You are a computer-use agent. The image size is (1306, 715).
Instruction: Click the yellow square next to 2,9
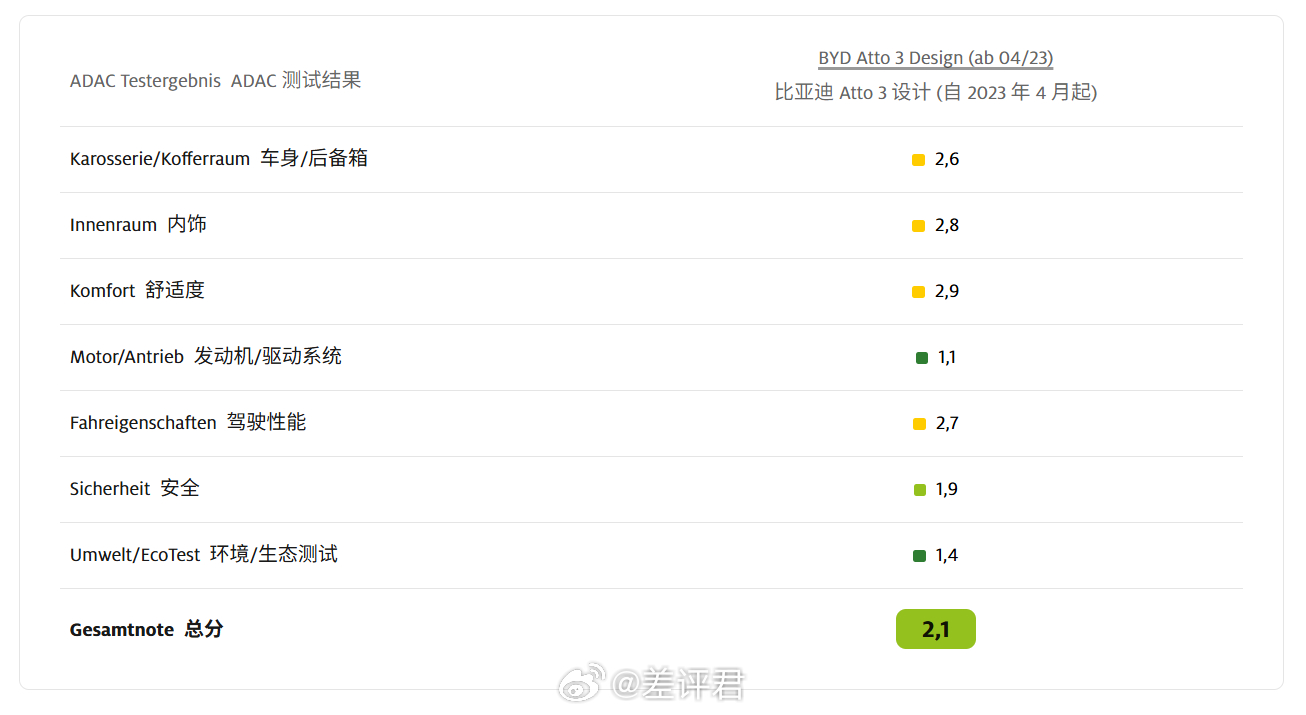click(x=918, y=292)
